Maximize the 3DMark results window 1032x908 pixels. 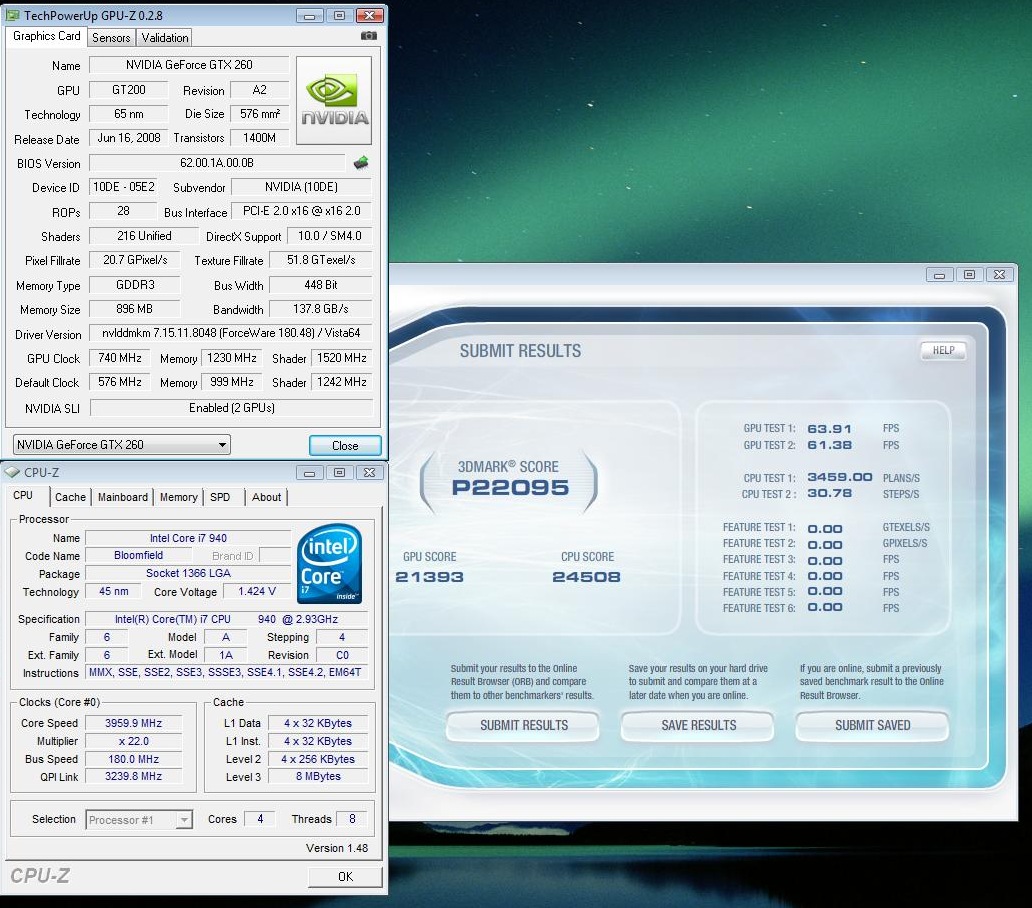click(x=969, y=274)
